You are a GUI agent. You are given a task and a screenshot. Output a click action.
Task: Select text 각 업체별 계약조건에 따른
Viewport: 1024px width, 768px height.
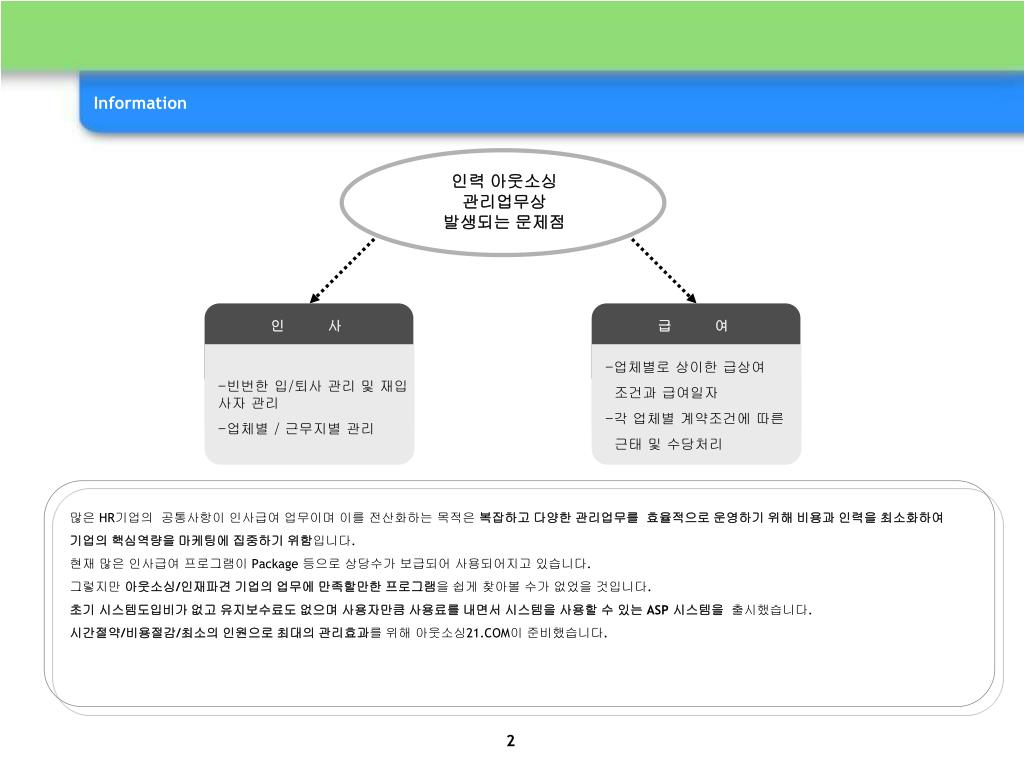tap(694, 418)
